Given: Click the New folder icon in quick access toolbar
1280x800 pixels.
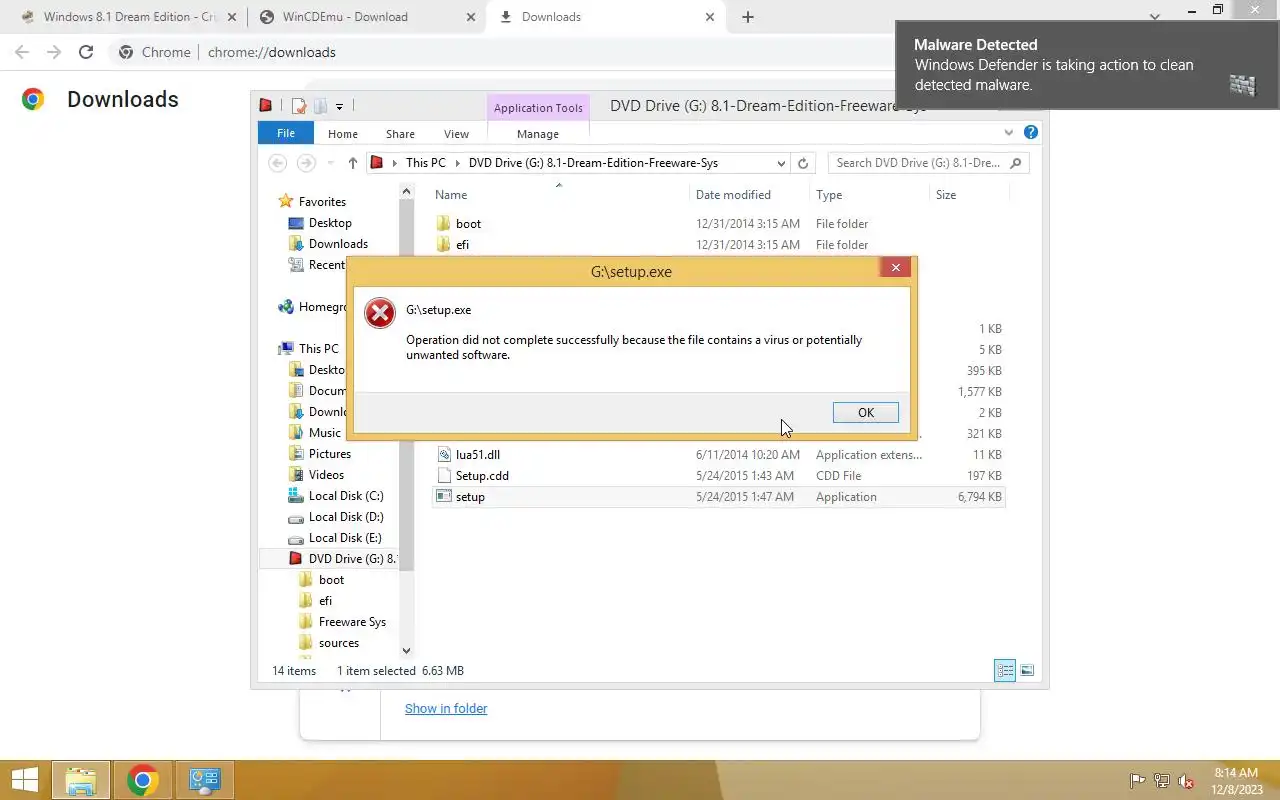Looking at the screenshot, I should tap(320, 106).
